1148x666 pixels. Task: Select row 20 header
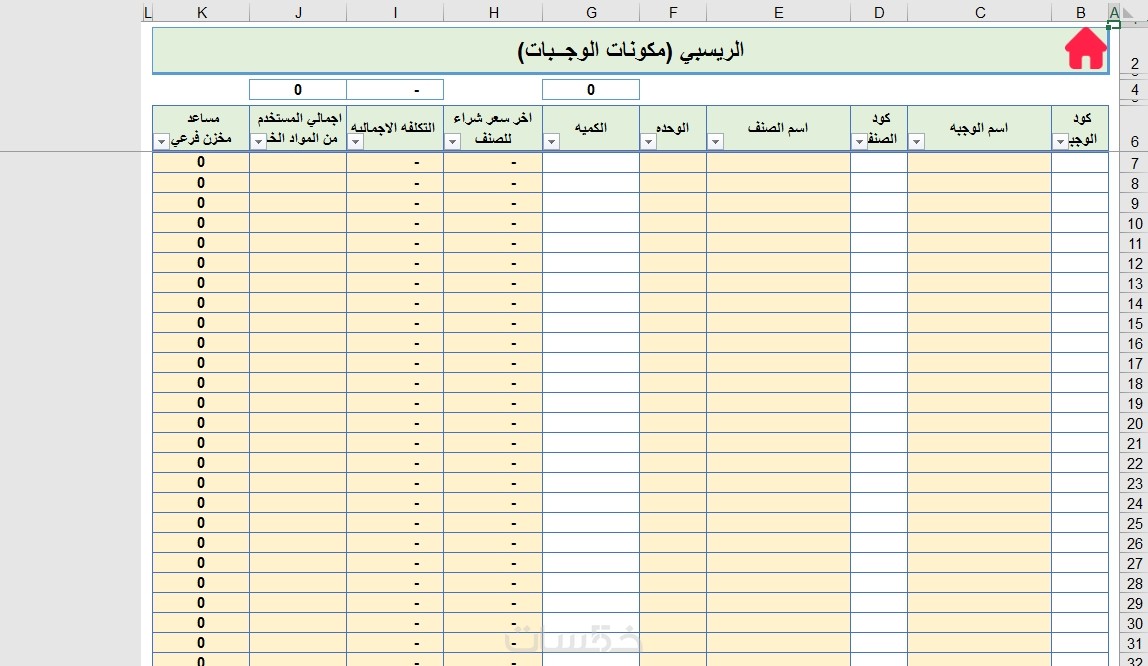pos(1134,423)
